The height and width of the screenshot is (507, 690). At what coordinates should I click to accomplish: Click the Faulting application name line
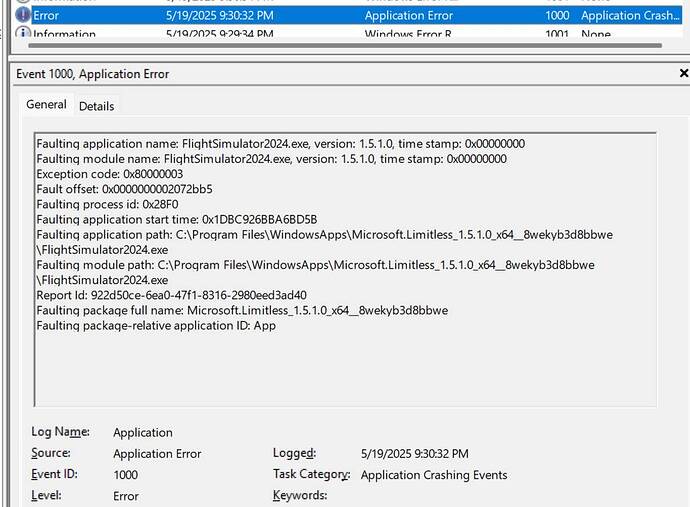[x=280, y=144]
